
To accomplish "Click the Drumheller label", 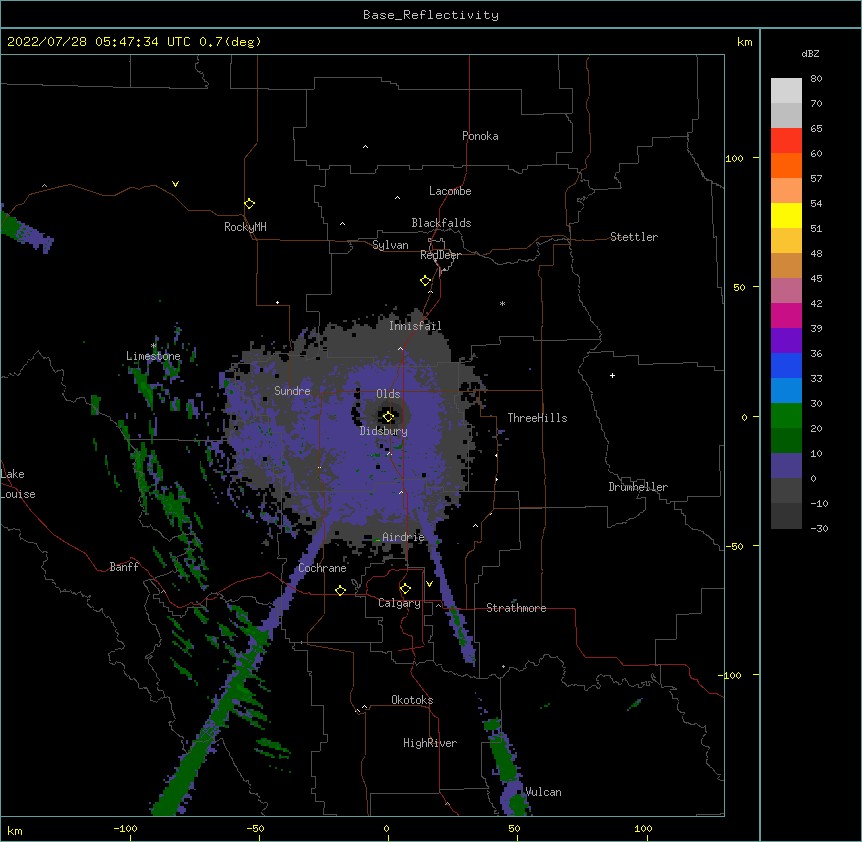I will [638, 487].
